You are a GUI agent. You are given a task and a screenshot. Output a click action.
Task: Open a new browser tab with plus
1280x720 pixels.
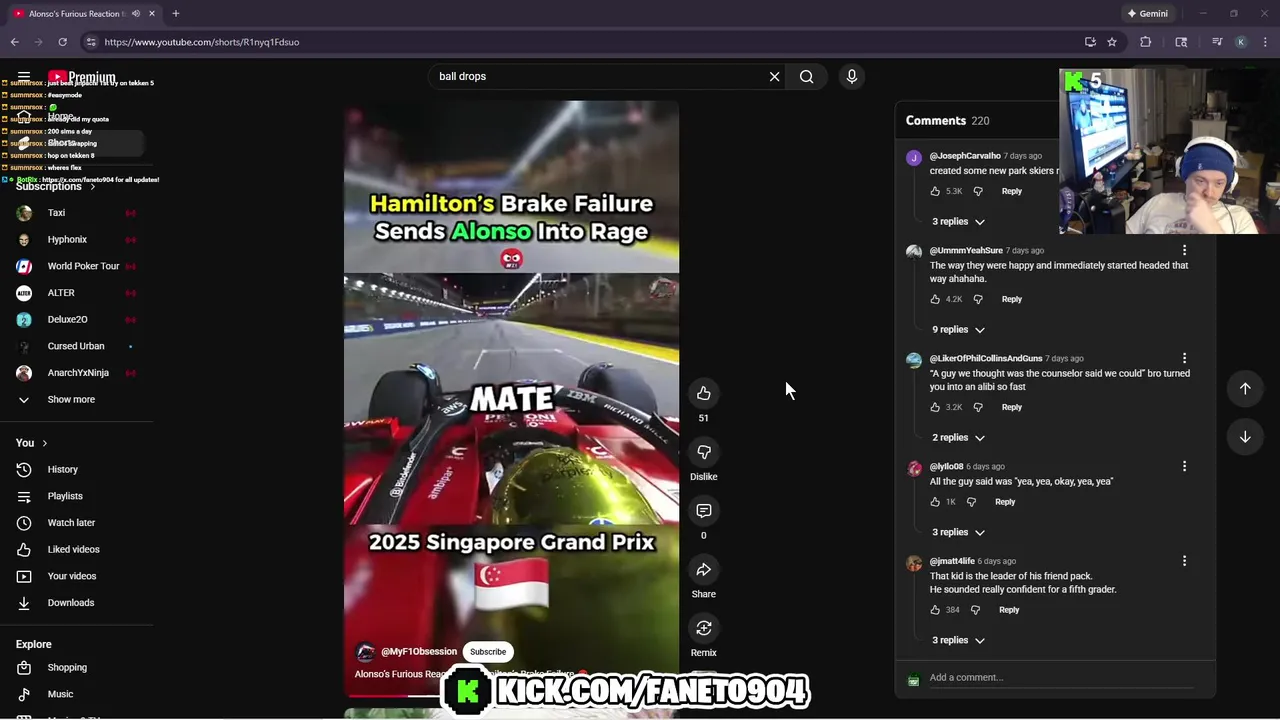tap(175, 13)
